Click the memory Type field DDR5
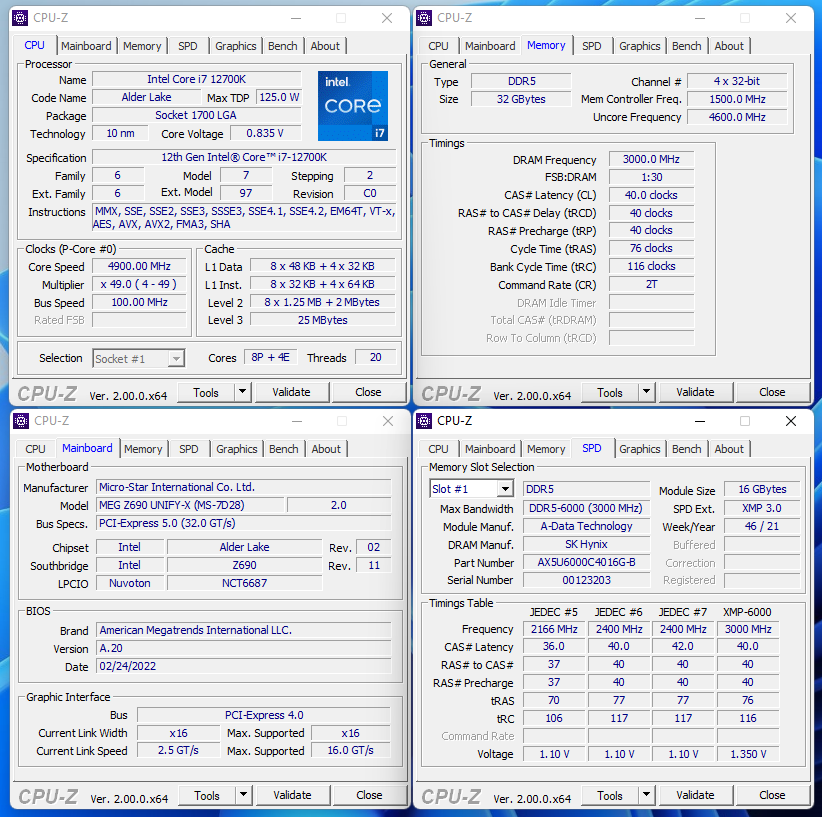The image size is (822, 817). click(x=522, y=81)
